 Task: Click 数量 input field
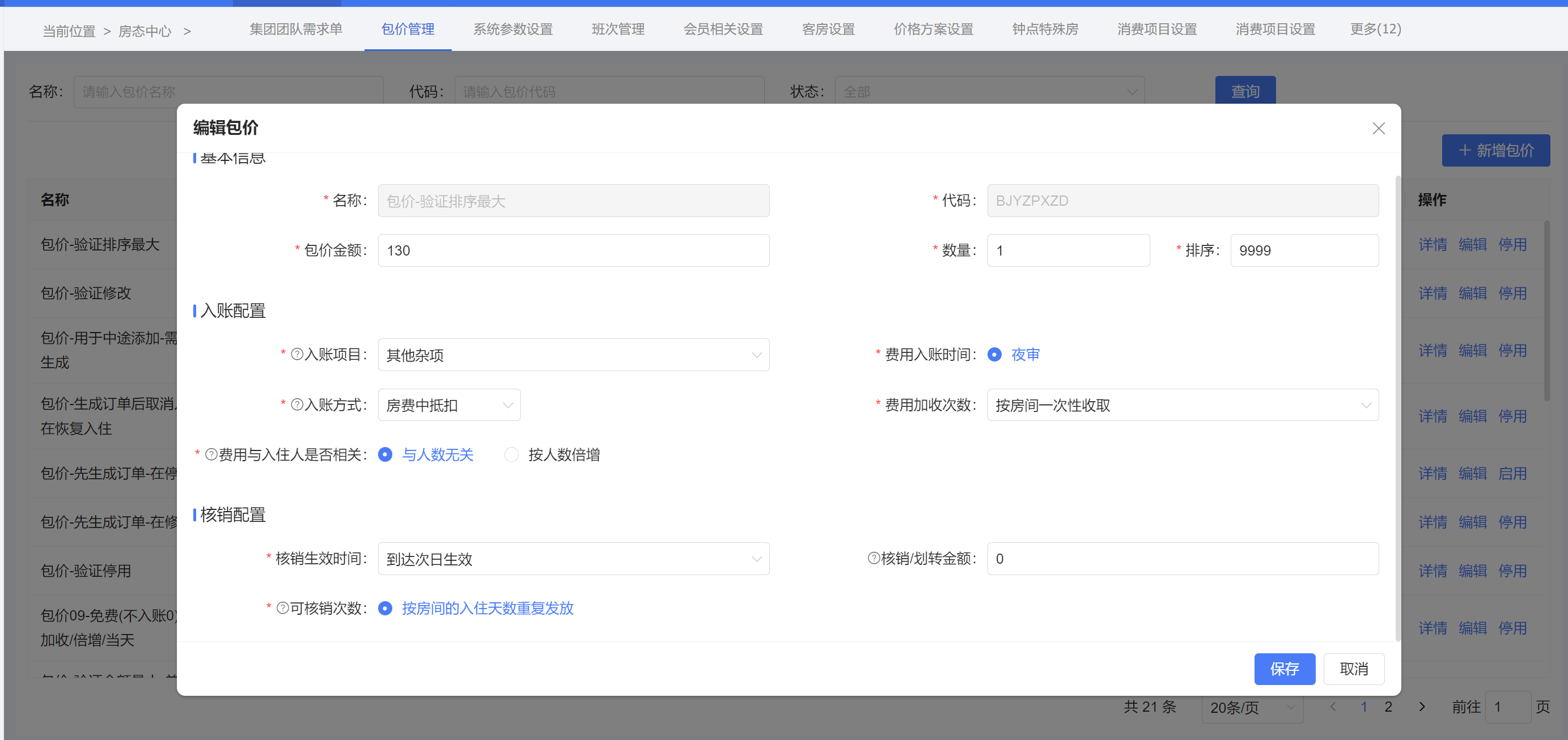coord(1068,250)
